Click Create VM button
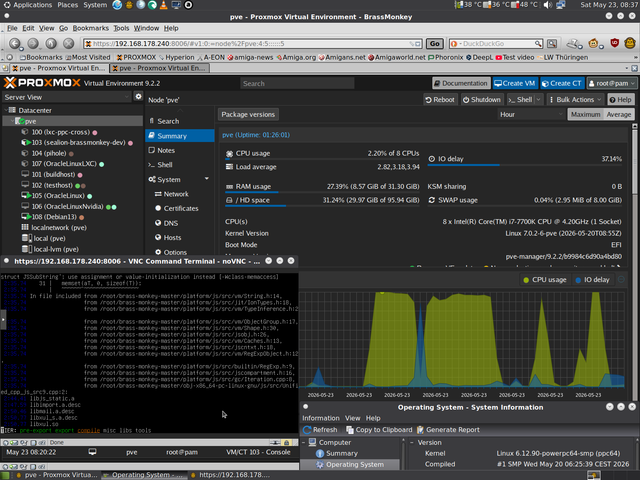640x480 pixels. tap(515, 83)
